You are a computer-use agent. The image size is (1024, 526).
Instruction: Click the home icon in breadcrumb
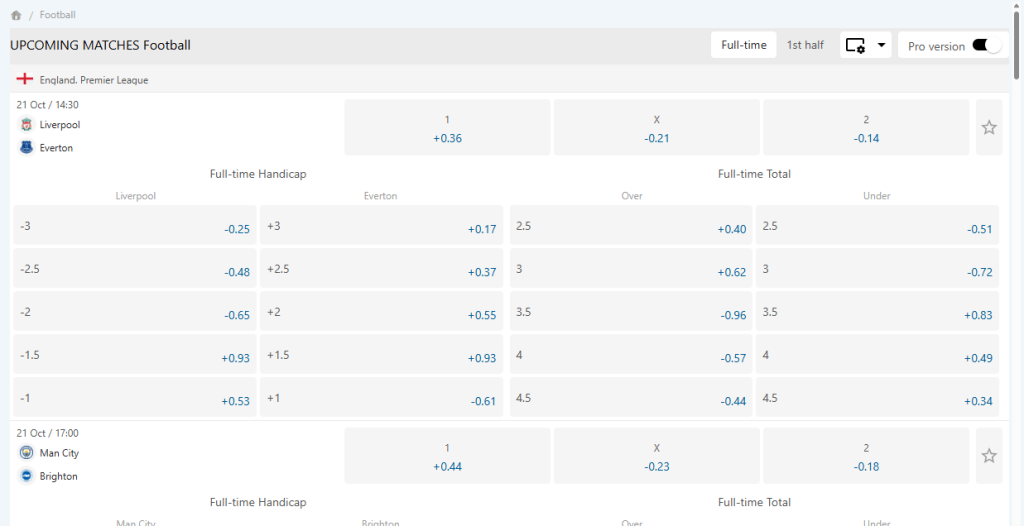16,15
